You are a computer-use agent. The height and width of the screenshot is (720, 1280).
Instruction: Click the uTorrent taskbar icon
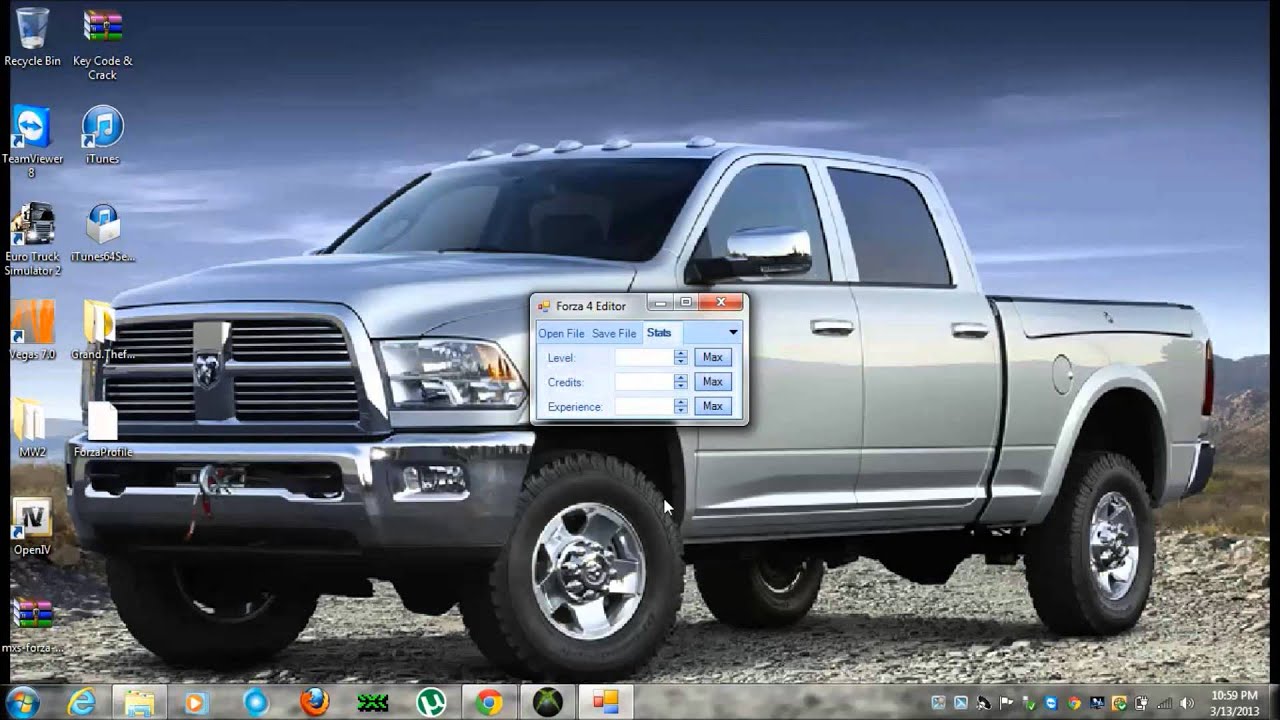pos(431,702)
